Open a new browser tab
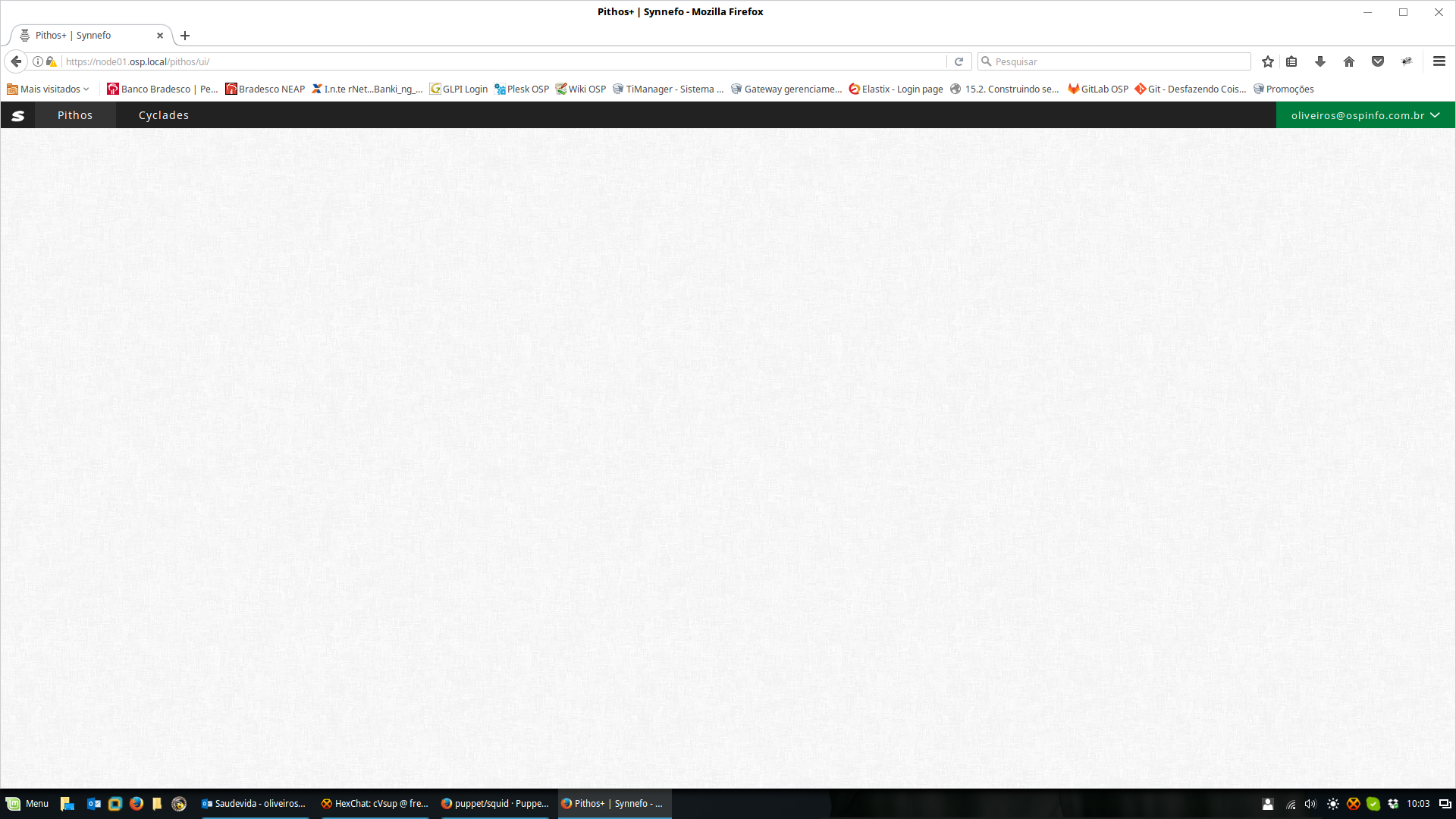The image size is (1456, 819). pyautogui.click(x=185, y=36)
